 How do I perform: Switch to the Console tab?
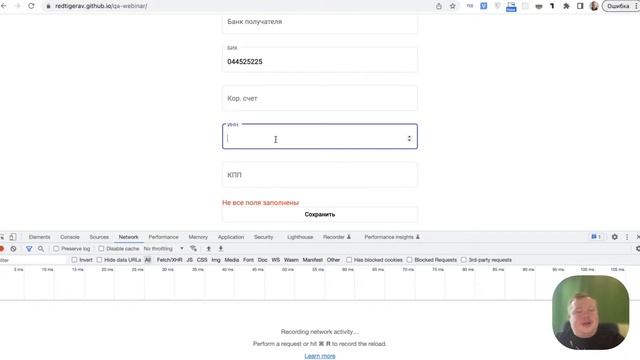[x=70, y=237]
